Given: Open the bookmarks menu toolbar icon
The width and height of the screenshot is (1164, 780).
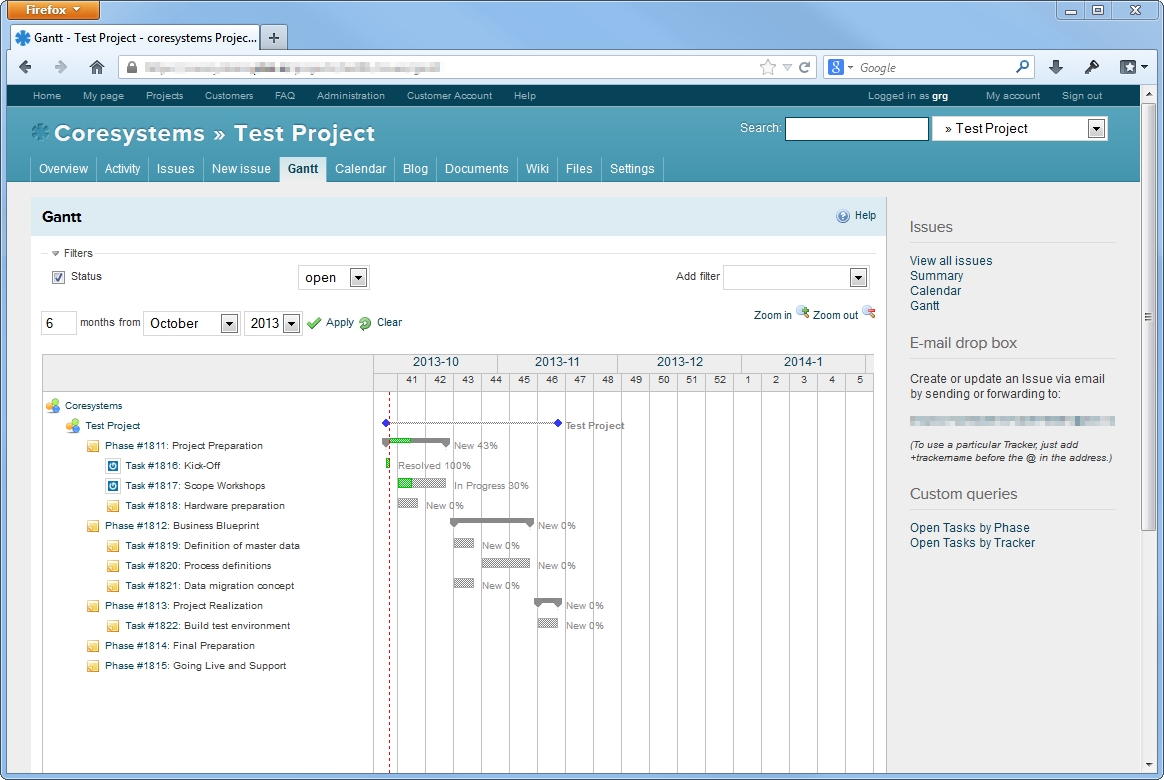Looking at the screenshot, I should coord(1133,68).
